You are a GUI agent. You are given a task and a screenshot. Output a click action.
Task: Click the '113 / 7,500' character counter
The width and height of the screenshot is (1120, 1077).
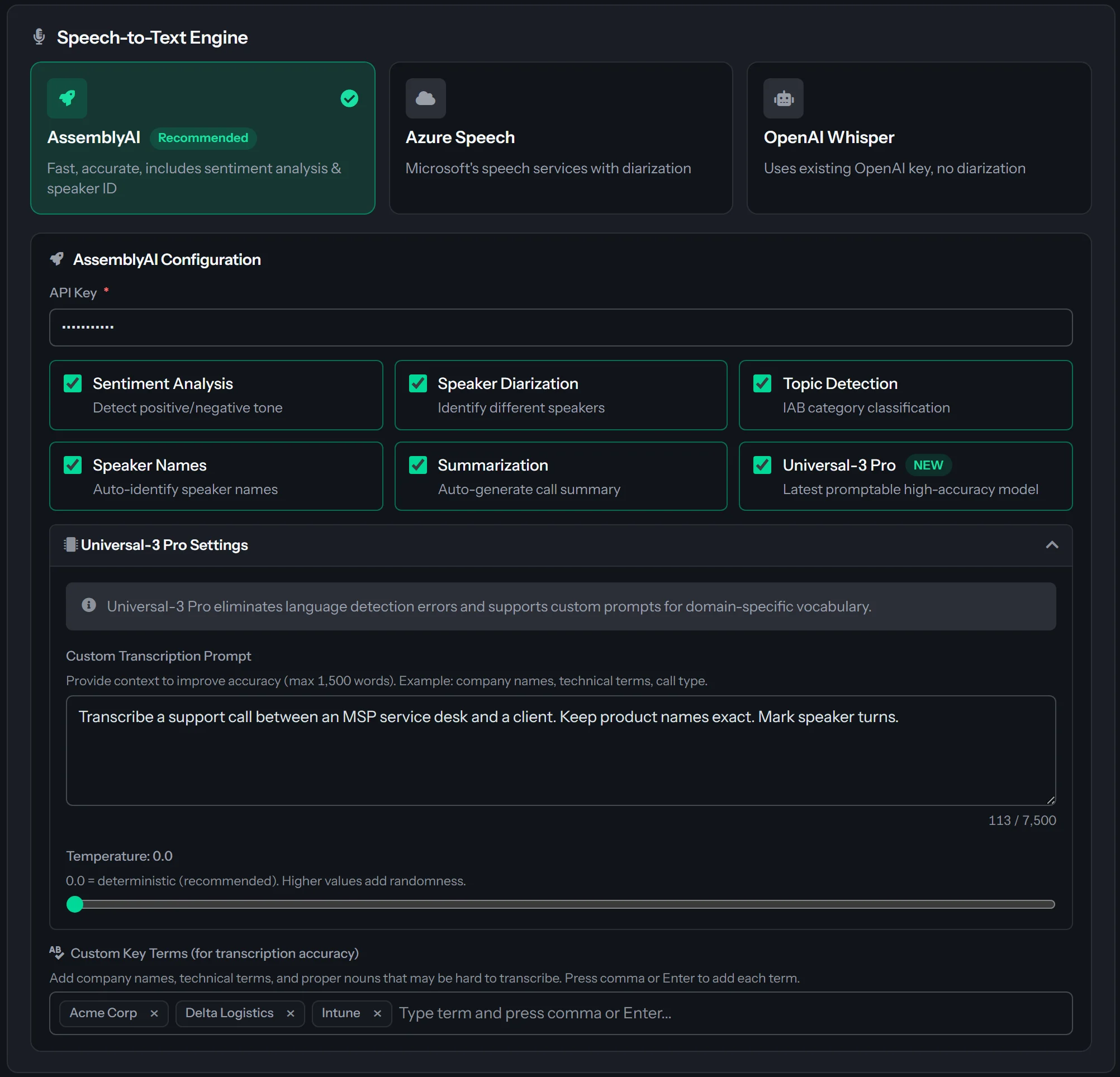pos(1022,820)
